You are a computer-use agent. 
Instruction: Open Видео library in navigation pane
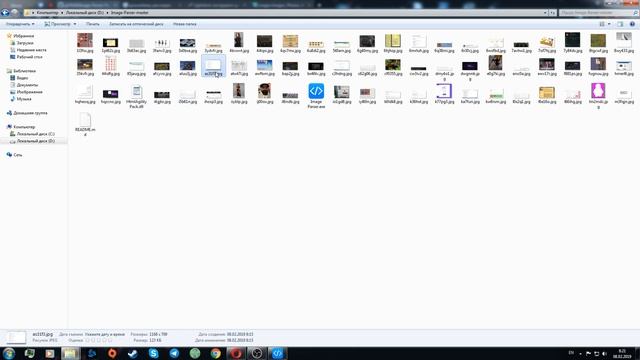22,78
